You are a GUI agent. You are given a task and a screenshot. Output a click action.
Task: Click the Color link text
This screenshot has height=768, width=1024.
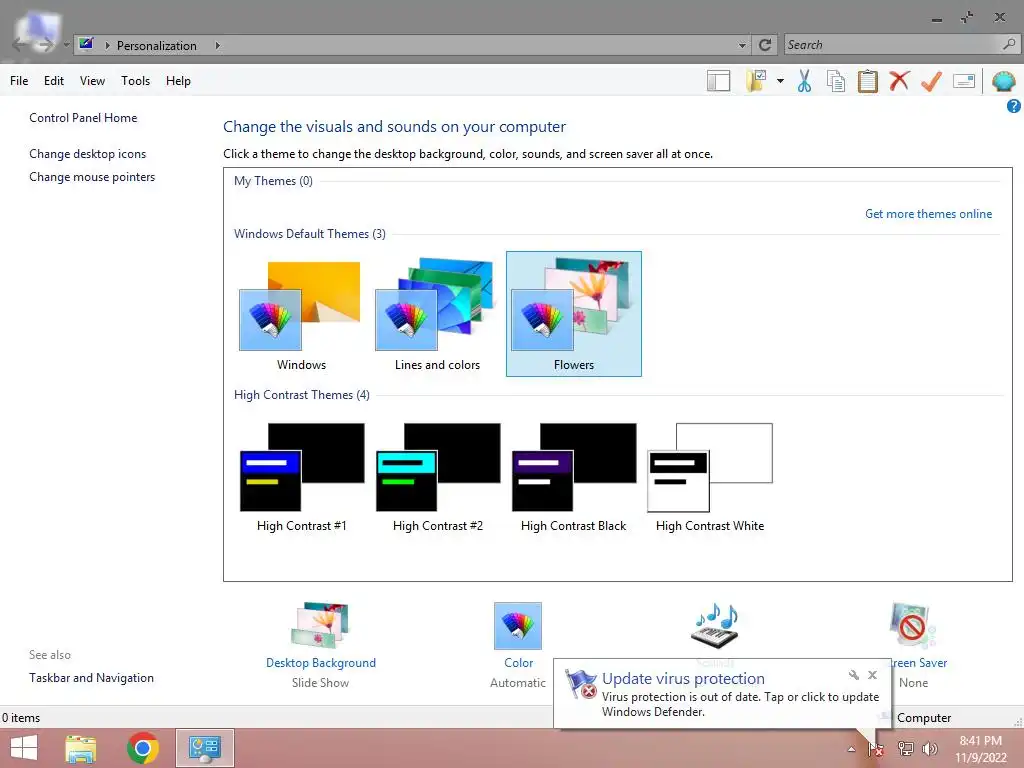pos(519,663)
